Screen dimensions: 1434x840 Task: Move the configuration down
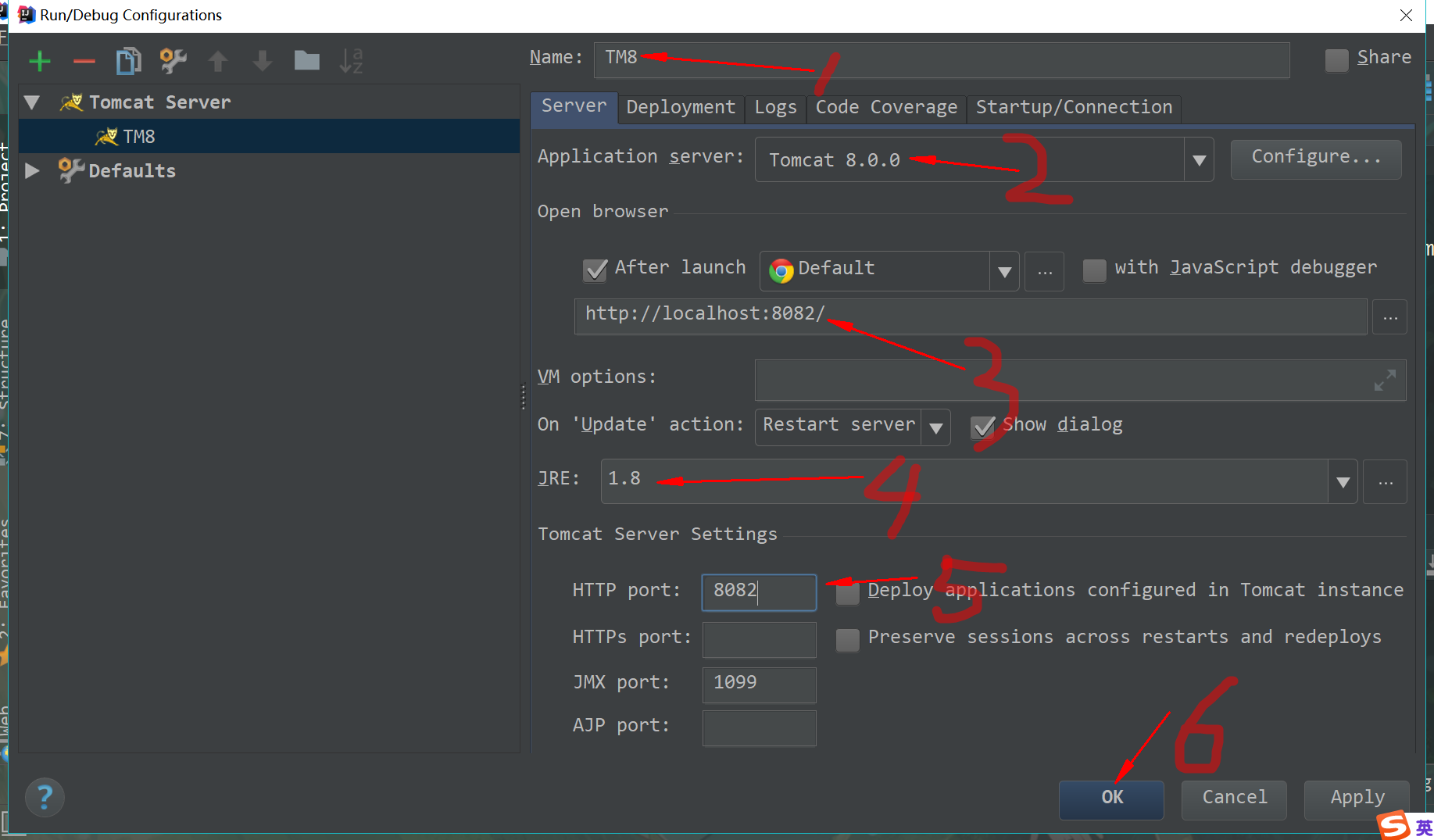tap(263, 61)
